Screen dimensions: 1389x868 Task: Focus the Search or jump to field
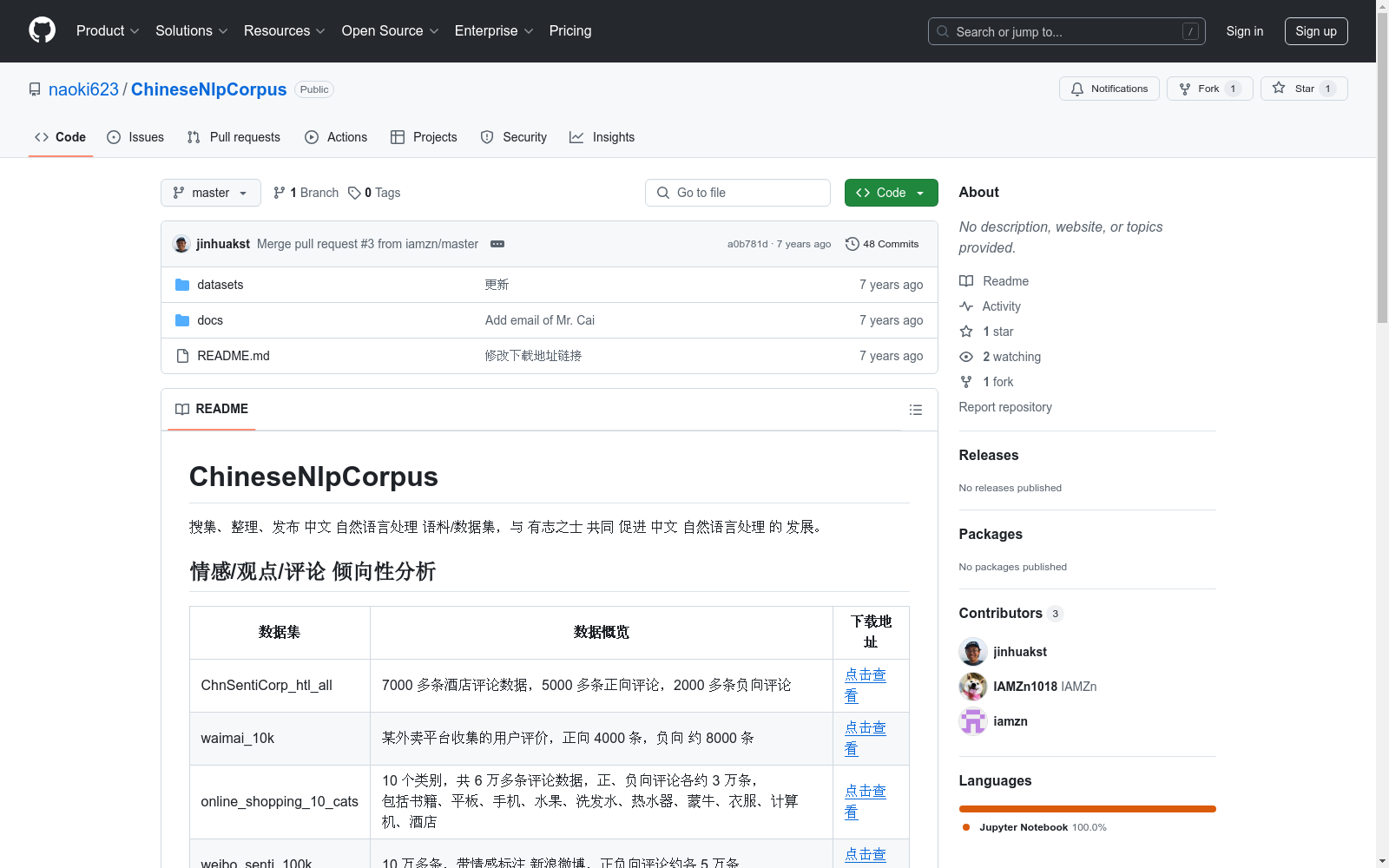(1067, 31)
